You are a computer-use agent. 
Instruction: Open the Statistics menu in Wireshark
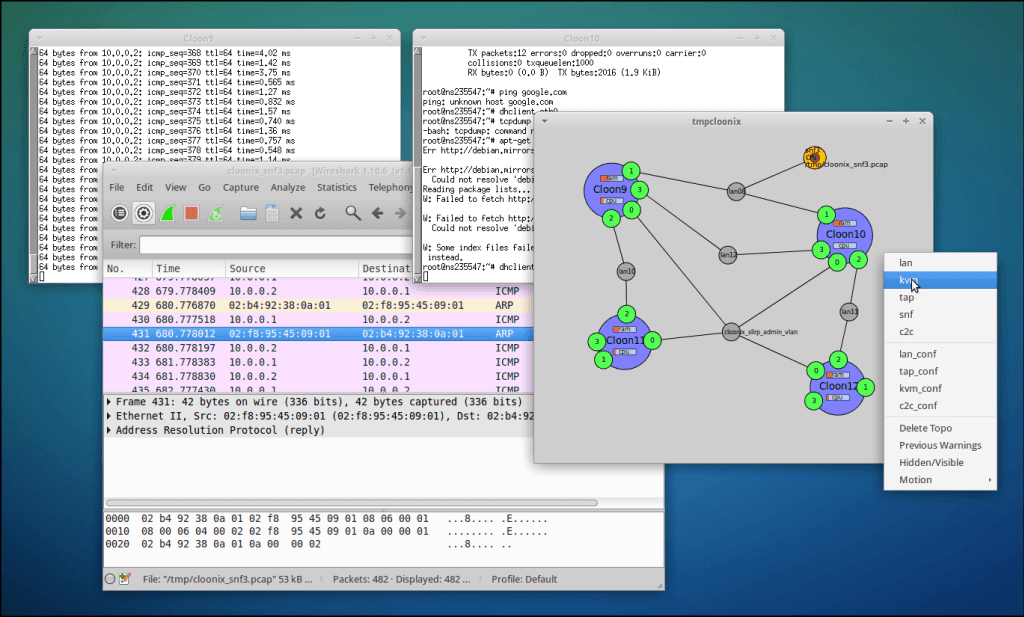(x=336, y=187)
